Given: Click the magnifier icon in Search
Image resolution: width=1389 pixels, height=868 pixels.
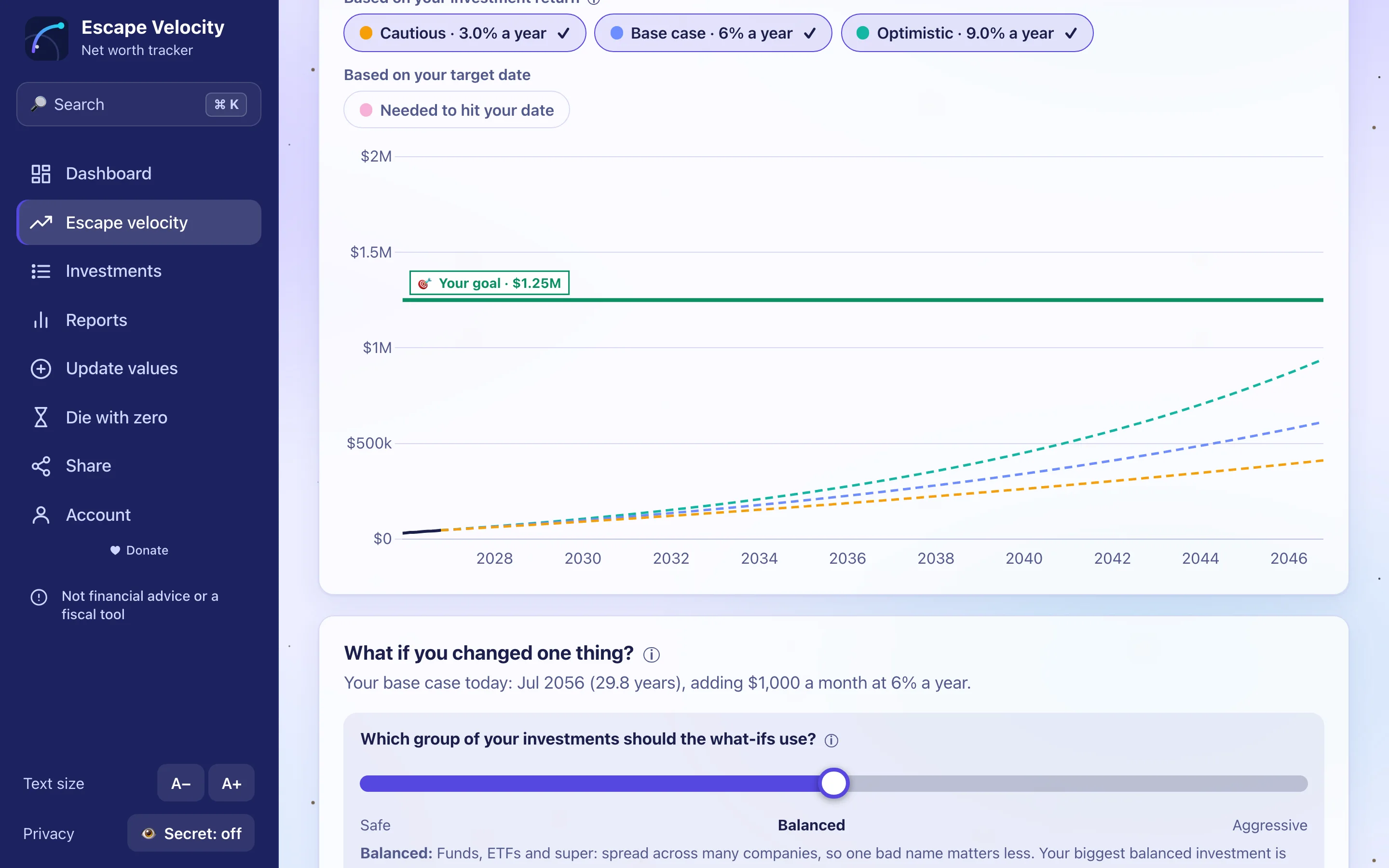Looking at the screenshot, I should pos(39,104).
